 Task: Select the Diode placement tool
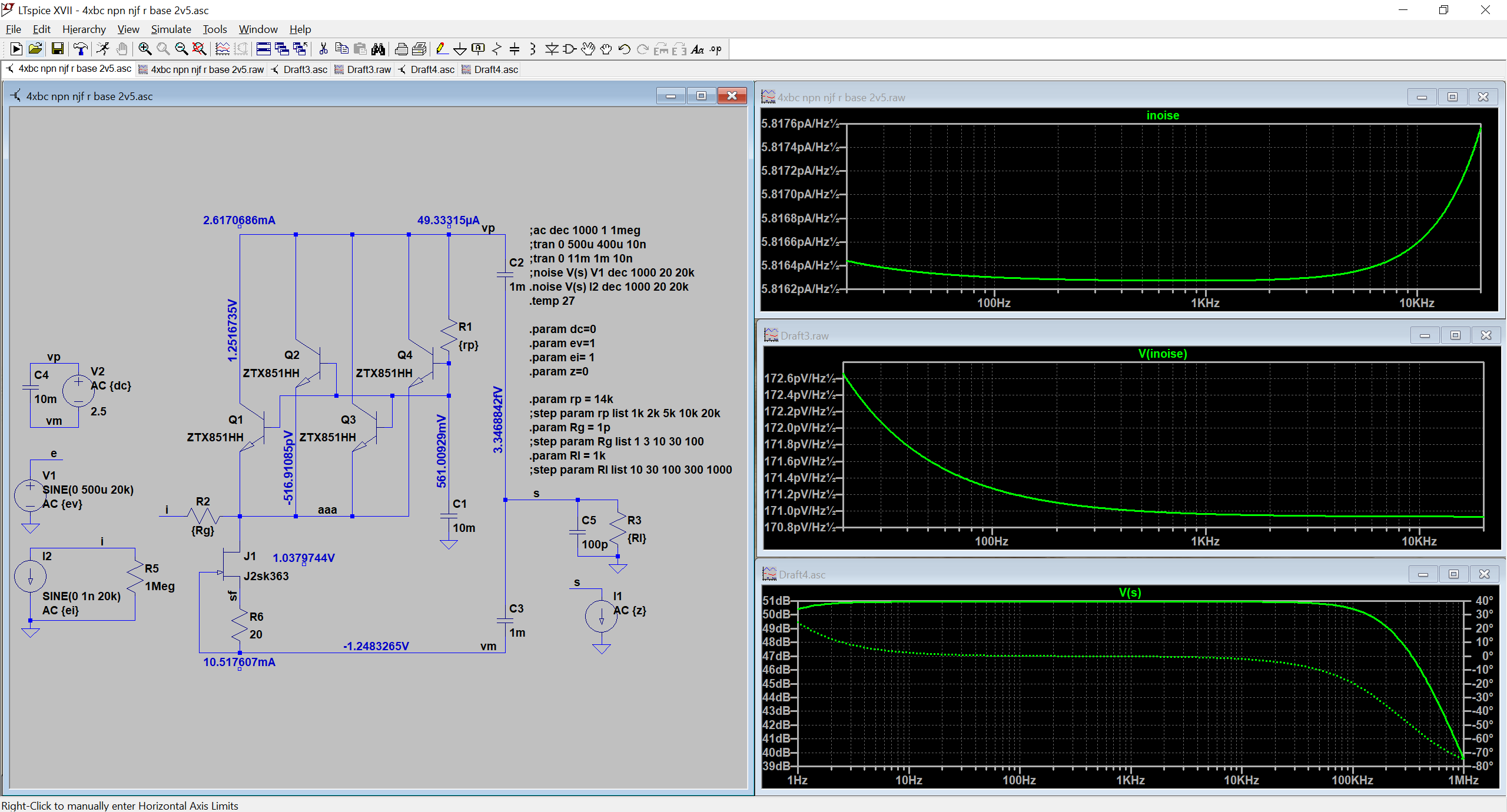[552, 49]
